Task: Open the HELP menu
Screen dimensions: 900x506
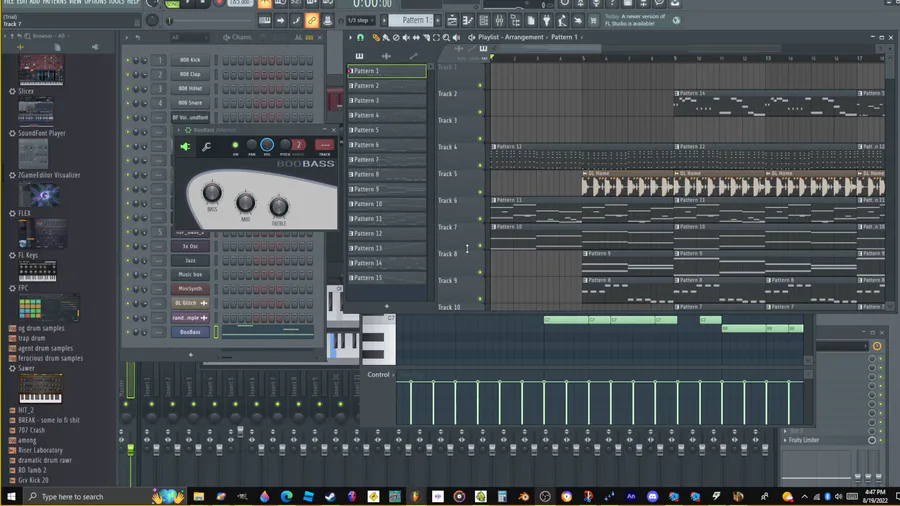Action: (x=133, y=2)
